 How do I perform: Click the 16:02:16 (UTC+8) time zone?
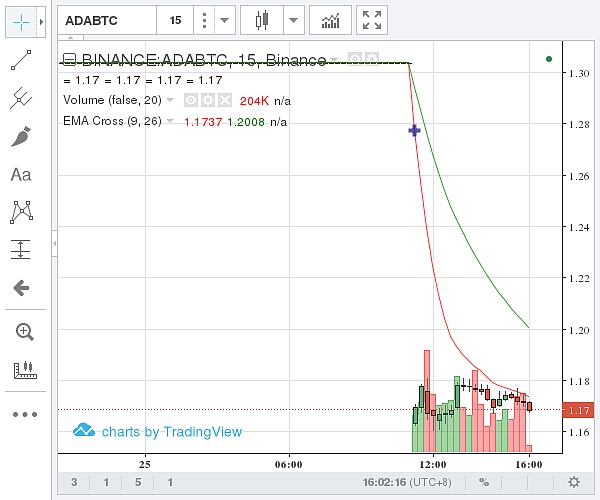click(407, 482)
